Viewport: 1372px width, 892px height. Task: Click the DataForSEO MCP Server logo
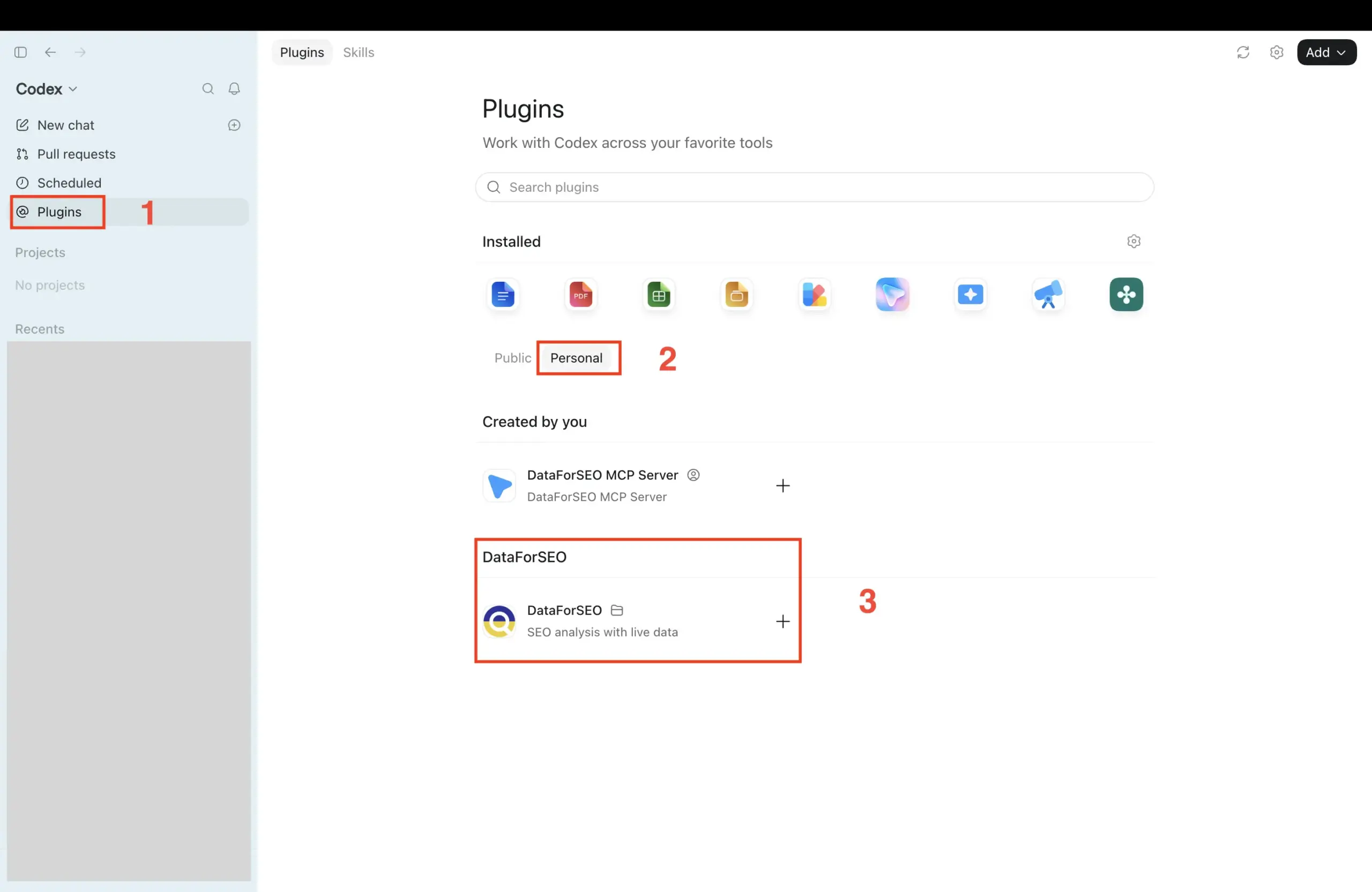click(x=499, y=485)
